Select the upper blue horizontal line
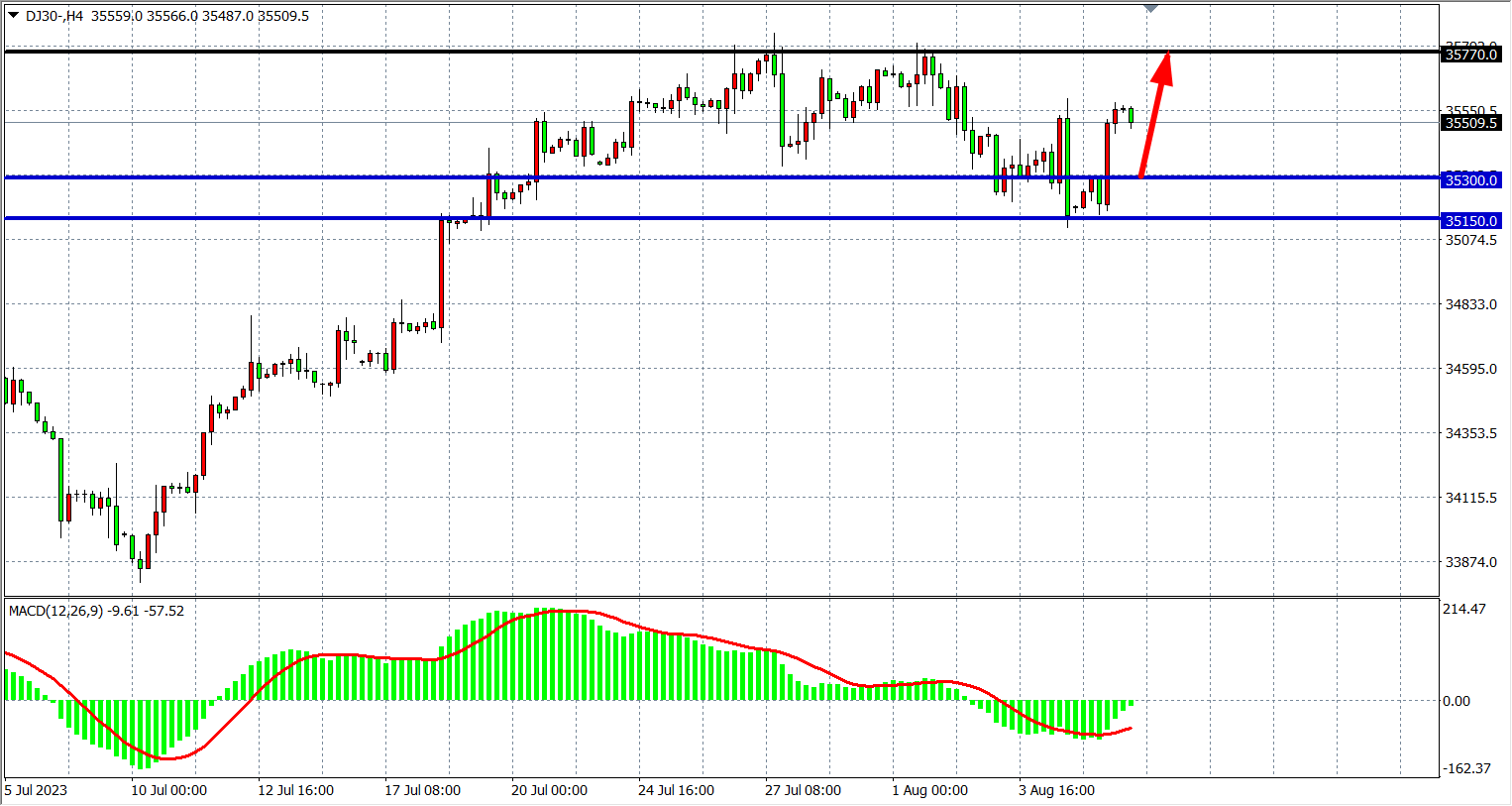Viewport: 1512px width, 806px height. click(x=297, y=177)
